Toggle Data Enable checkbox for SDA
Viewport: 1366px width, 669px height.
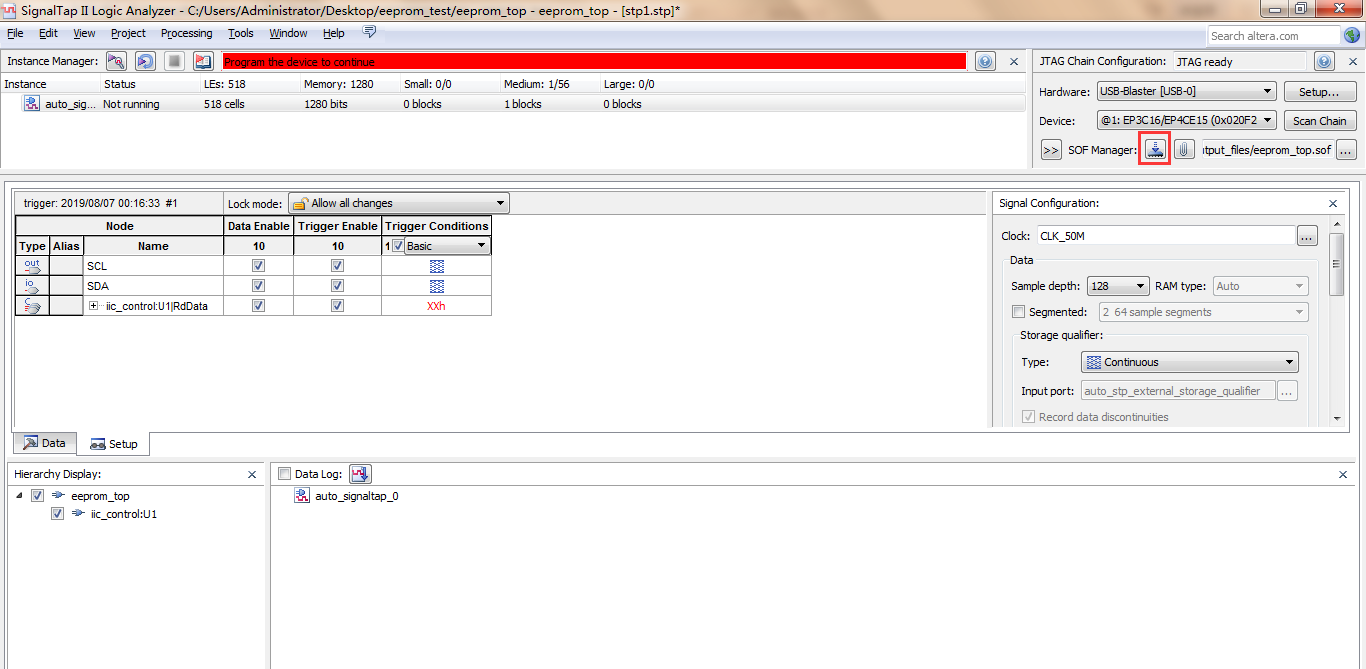click(x=258, y=285)
